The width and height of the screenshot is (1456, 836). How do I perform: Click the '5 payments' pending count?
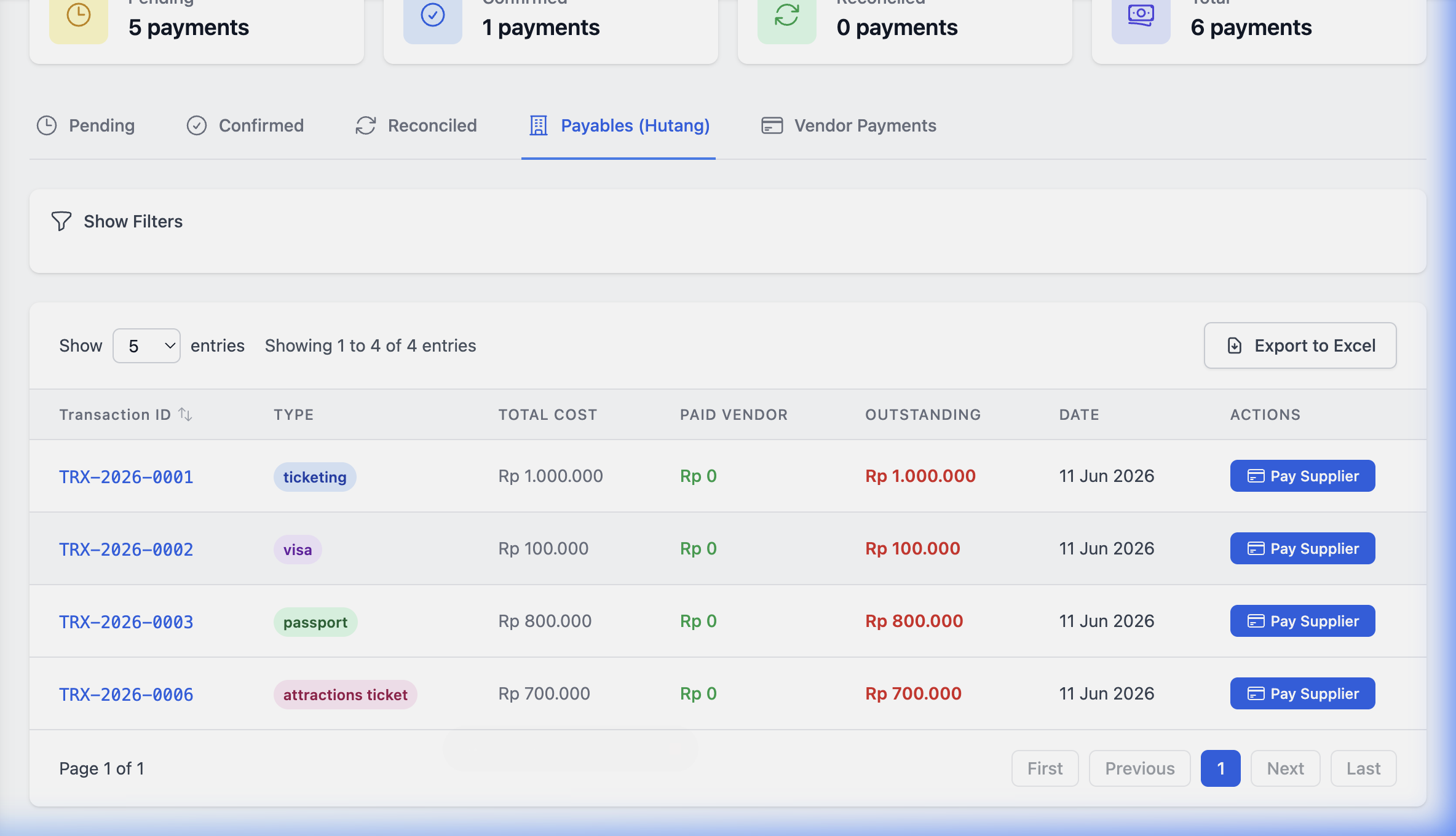click(x=189, y=28)
